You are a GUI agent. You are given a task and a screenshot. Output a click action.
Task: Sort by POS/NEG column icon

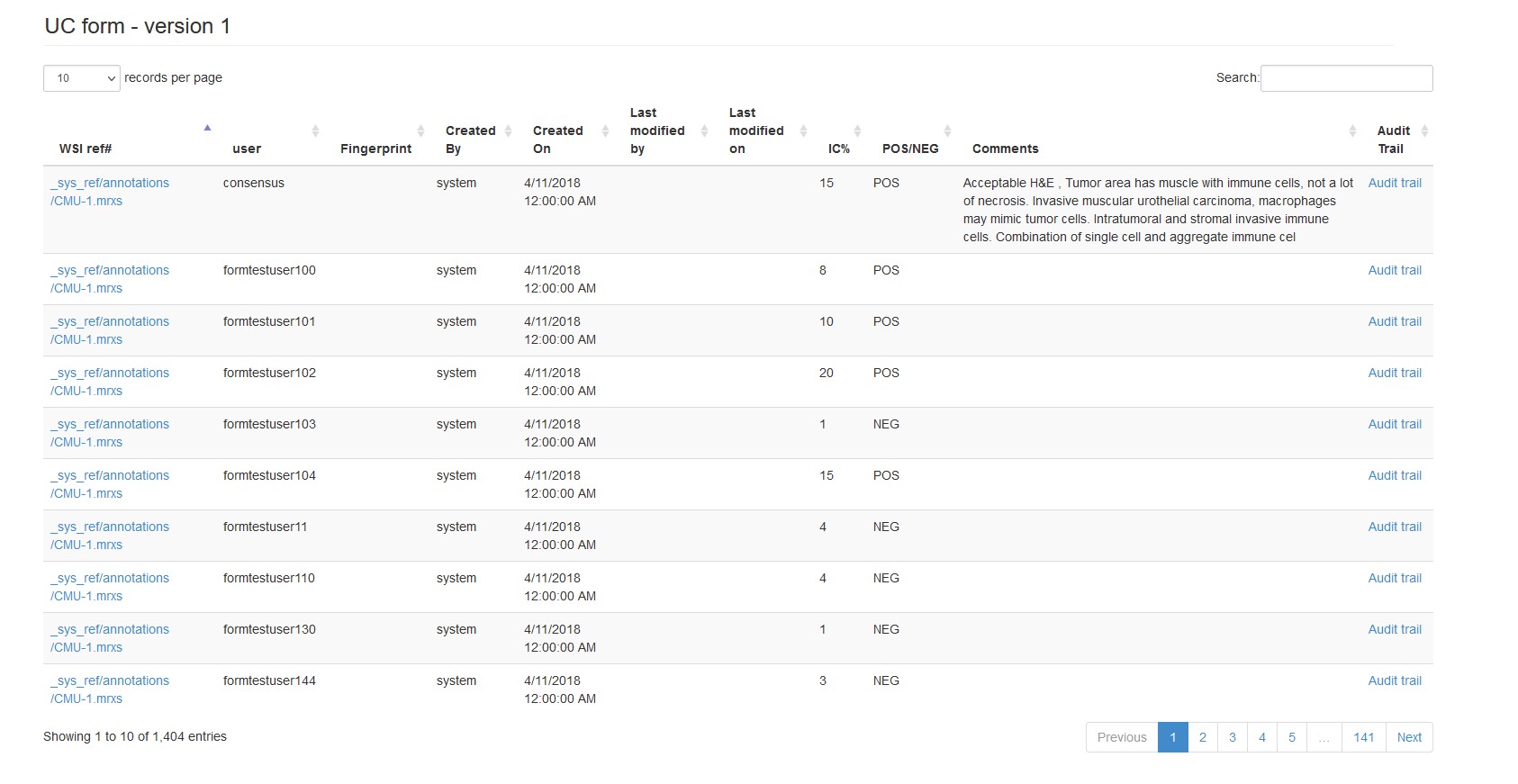pyautogui.click(x=947, y=131)
